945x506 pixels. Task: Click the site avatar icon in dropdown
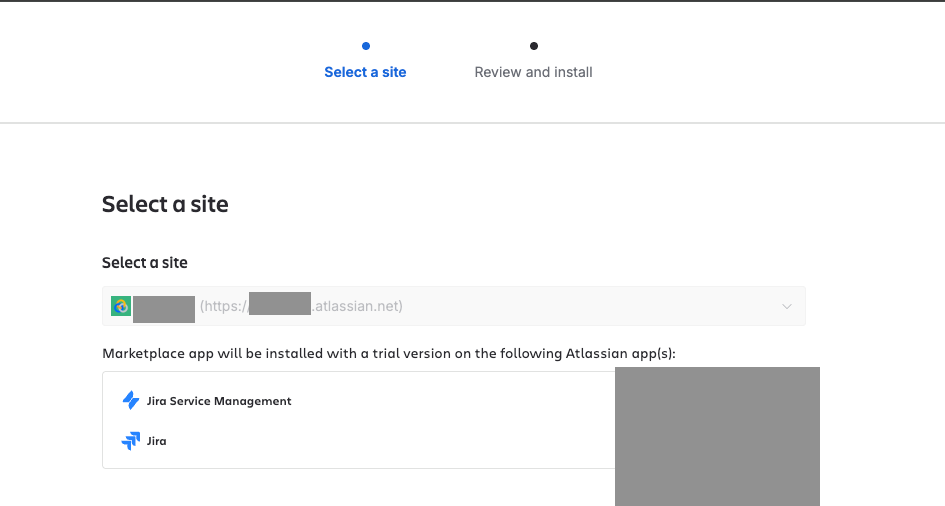[x=121, y=306]
